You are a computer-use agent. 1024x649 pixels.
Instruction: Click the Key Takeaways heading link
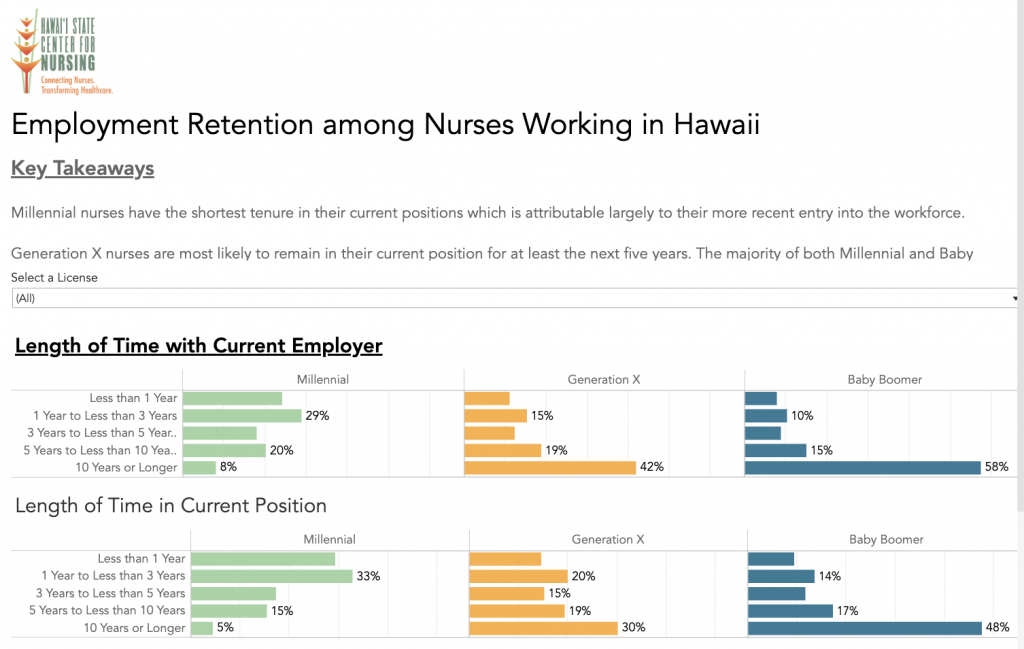coord(82,168)
